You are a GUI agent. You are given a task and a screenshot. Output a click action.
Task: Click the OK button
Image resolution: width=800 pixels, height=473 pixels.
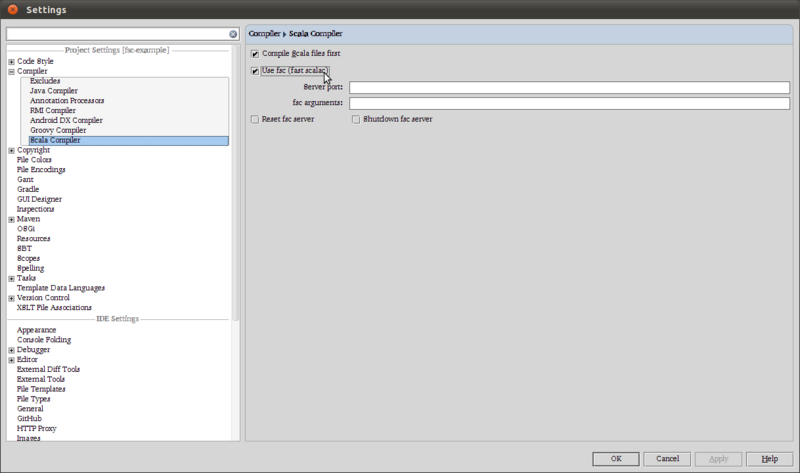(616, 459)
